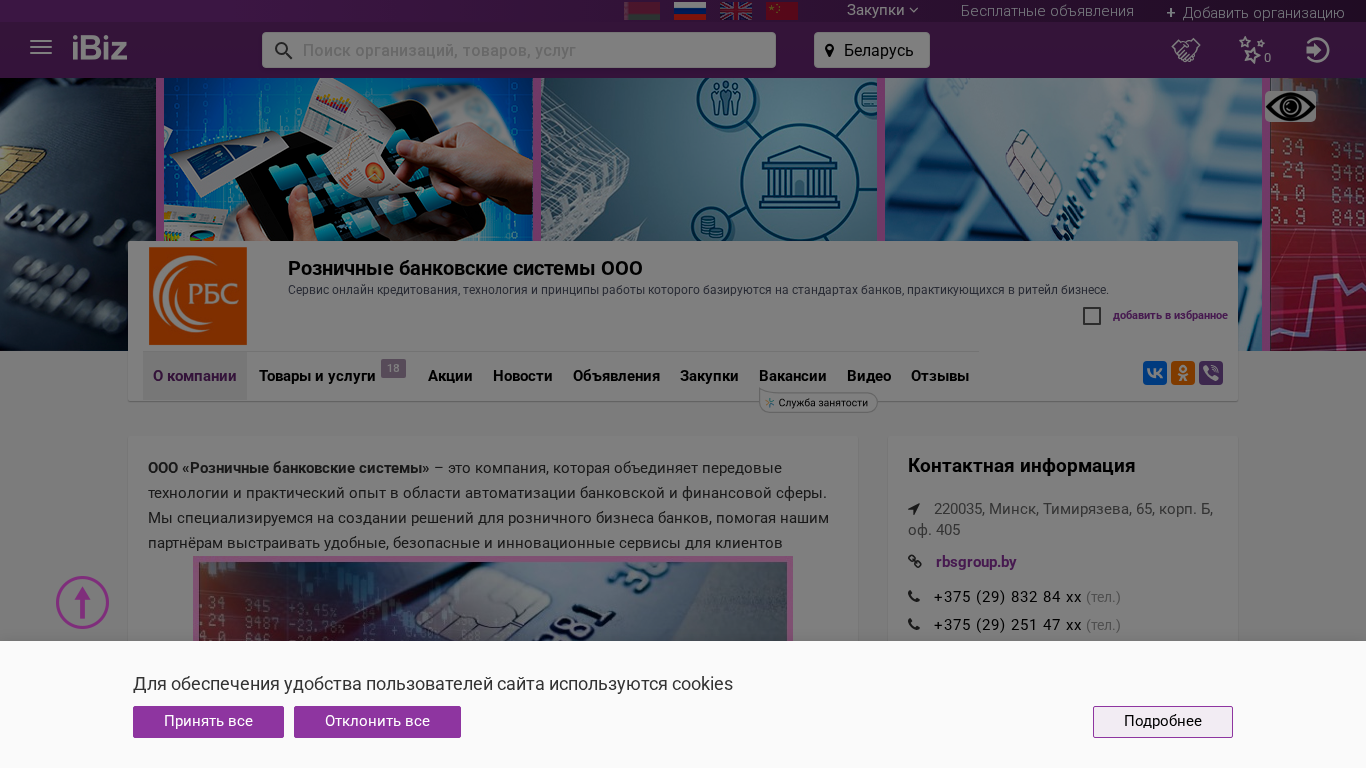Viewport: 1366px width, 768px height.
Task: Share via VK icon
Action: (1155, 373)
